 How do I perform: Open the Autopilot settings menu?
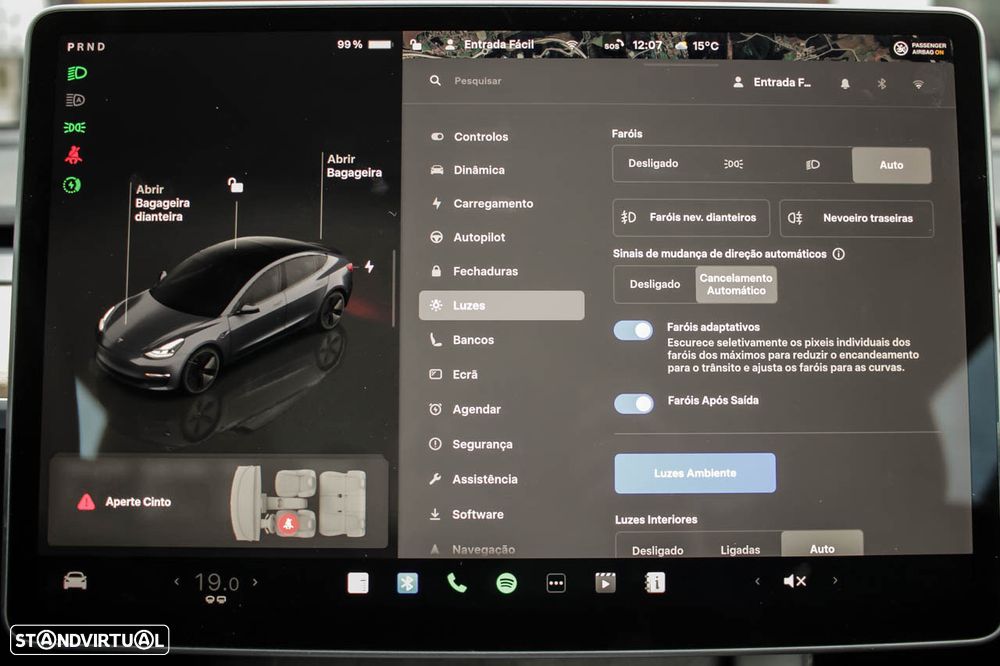pos(469,237)
